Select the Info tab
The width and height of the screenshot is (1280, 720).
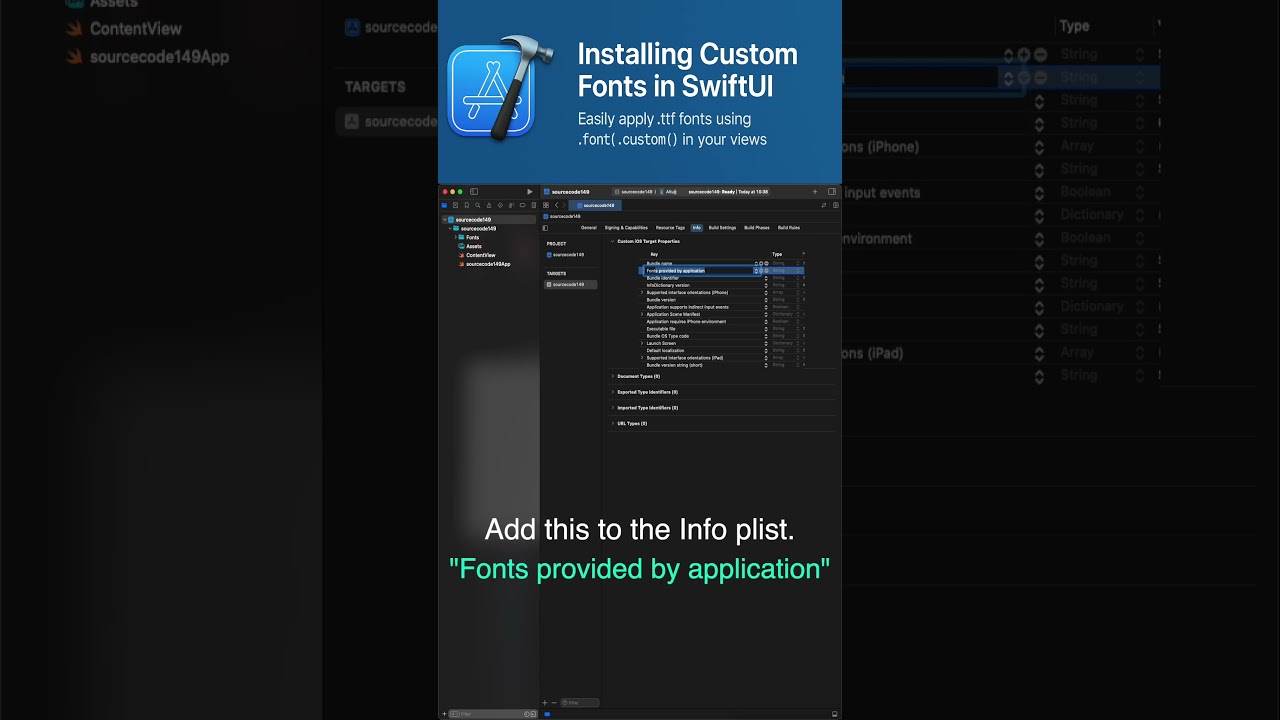click(x=697, y=228)
